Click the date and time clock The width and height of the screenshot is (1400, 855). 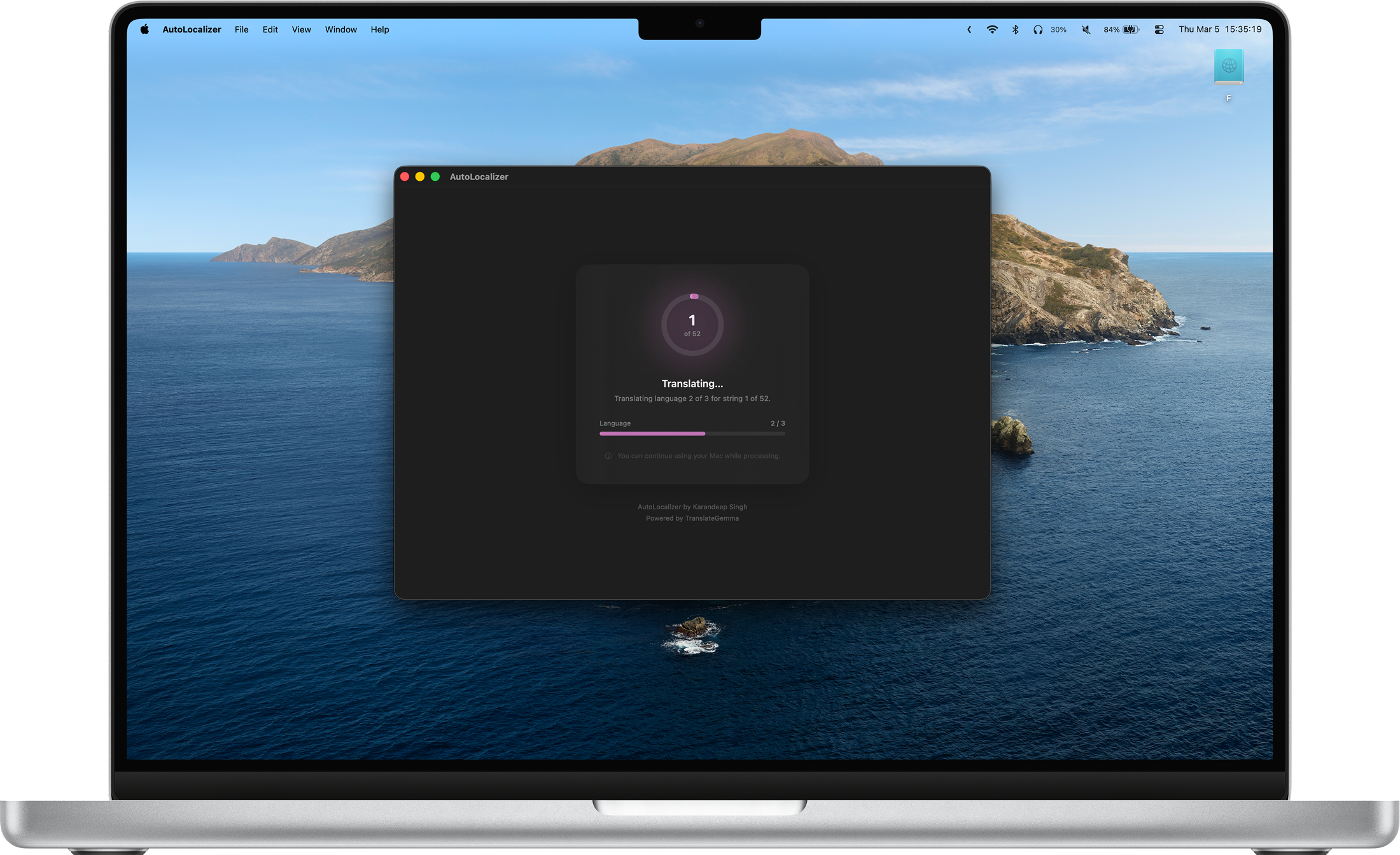pos(1219,29)
